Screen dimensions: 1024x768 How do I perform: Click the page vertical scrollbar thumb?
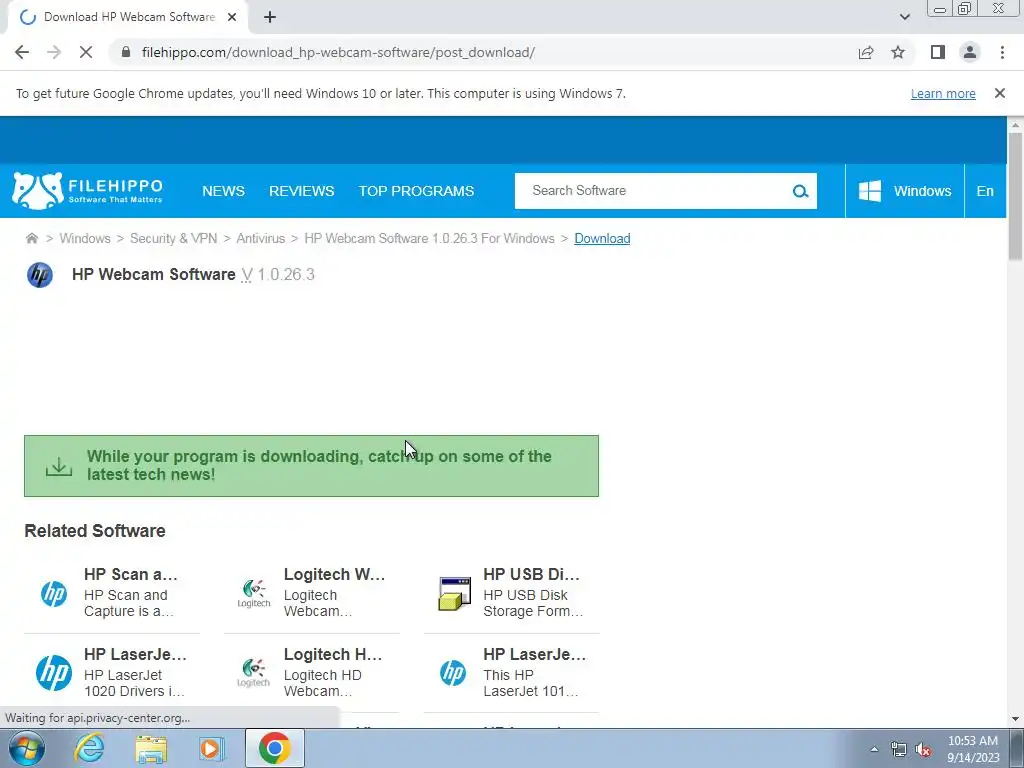pyautogui.click(x=1015, y=196)
